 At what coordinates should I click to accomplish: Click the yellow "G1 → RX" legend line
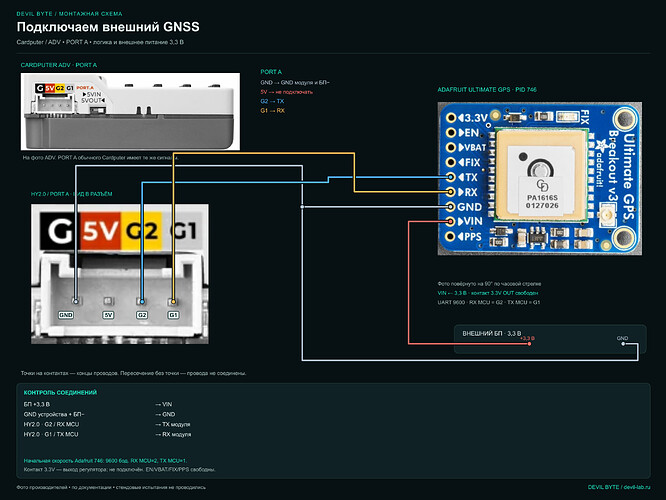coord(272,110)
